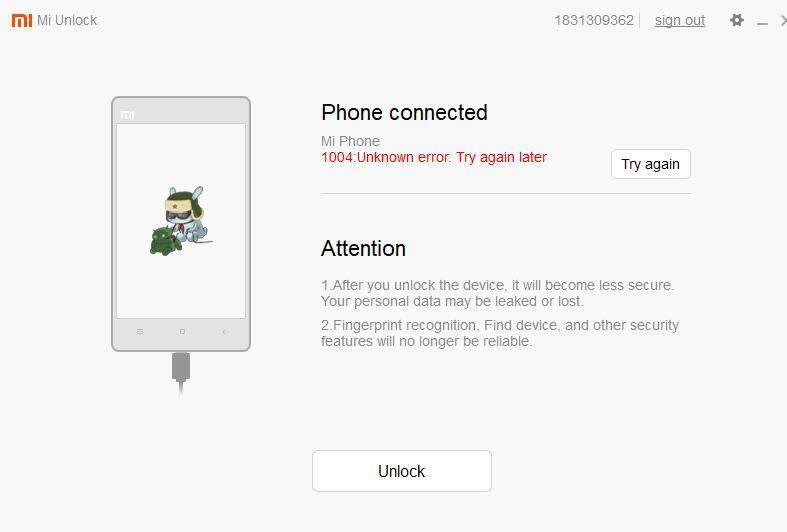Click the Mi Phone device label
Image resolution: width=787 pixels, height=532 pixels.
click(350, 141)
